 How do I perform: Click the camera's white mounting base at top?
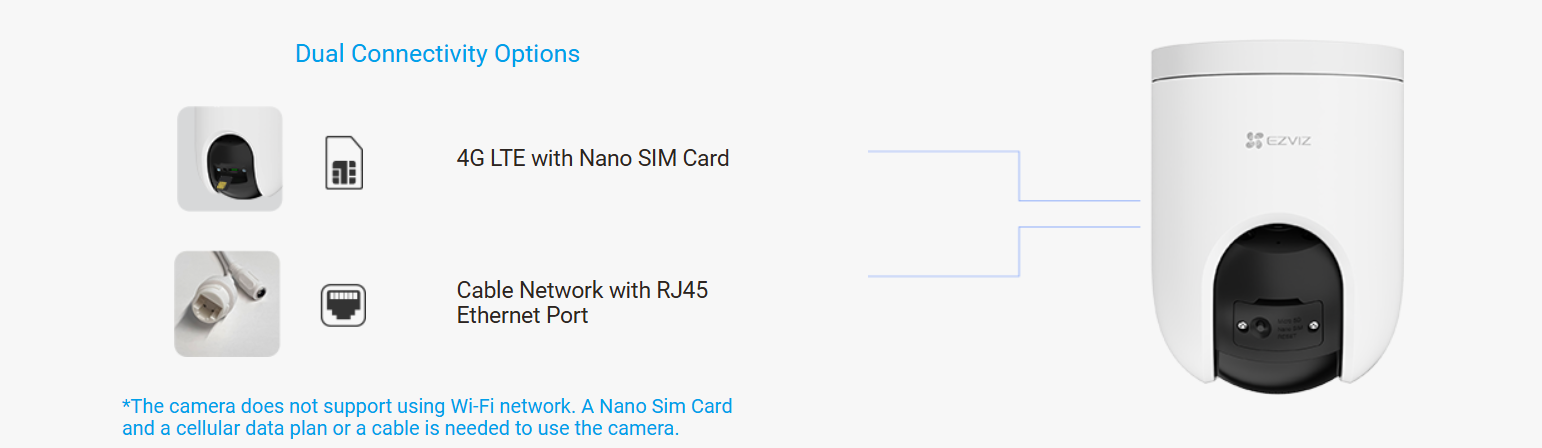[x=1277, y=62]
